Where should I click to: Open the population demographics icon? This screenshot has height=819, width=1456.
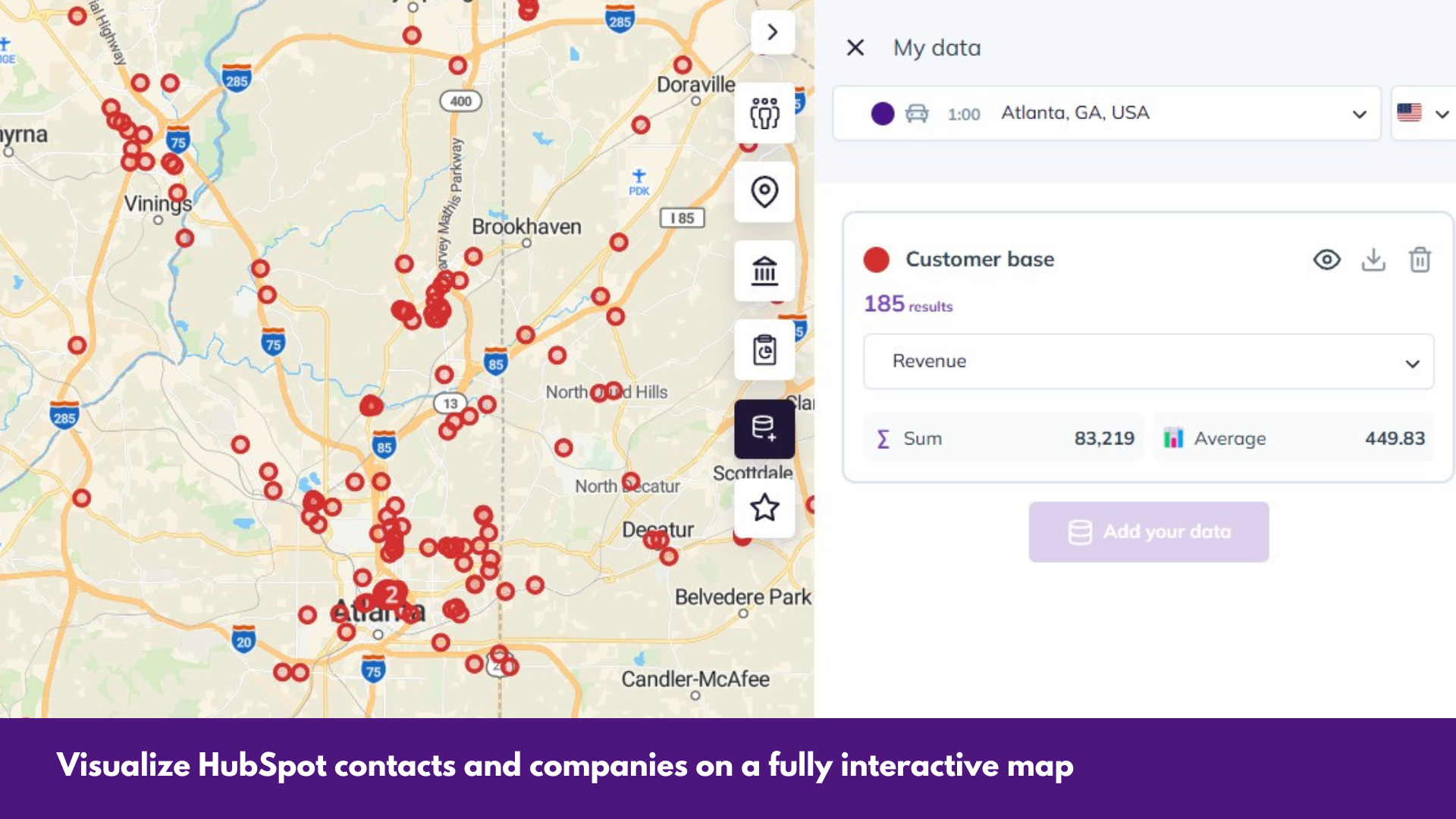pyautogui.click(x=764, y=113)
